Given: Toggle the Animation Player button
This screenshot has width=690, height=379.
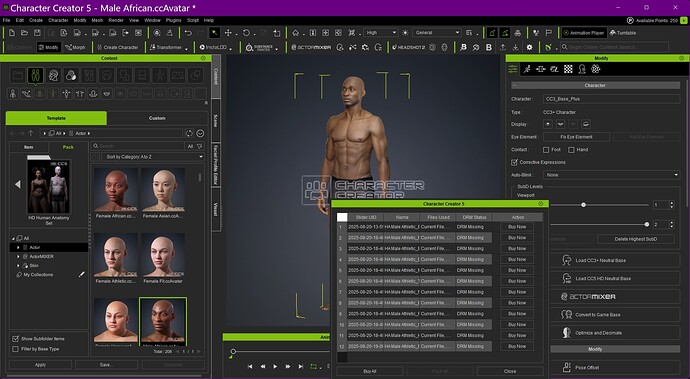Looking at the screenshot, I should click(x=584, y=33).
